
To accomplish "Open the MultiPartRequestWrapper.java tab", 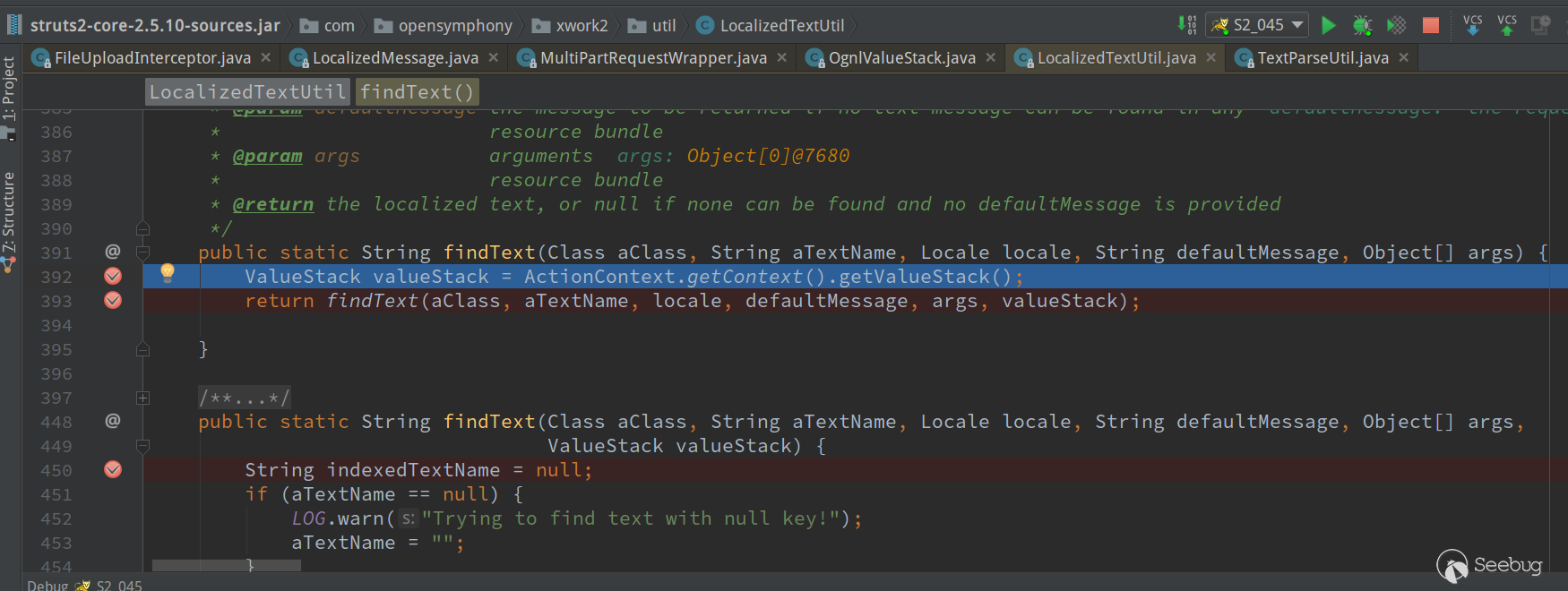I will point(653,58).
